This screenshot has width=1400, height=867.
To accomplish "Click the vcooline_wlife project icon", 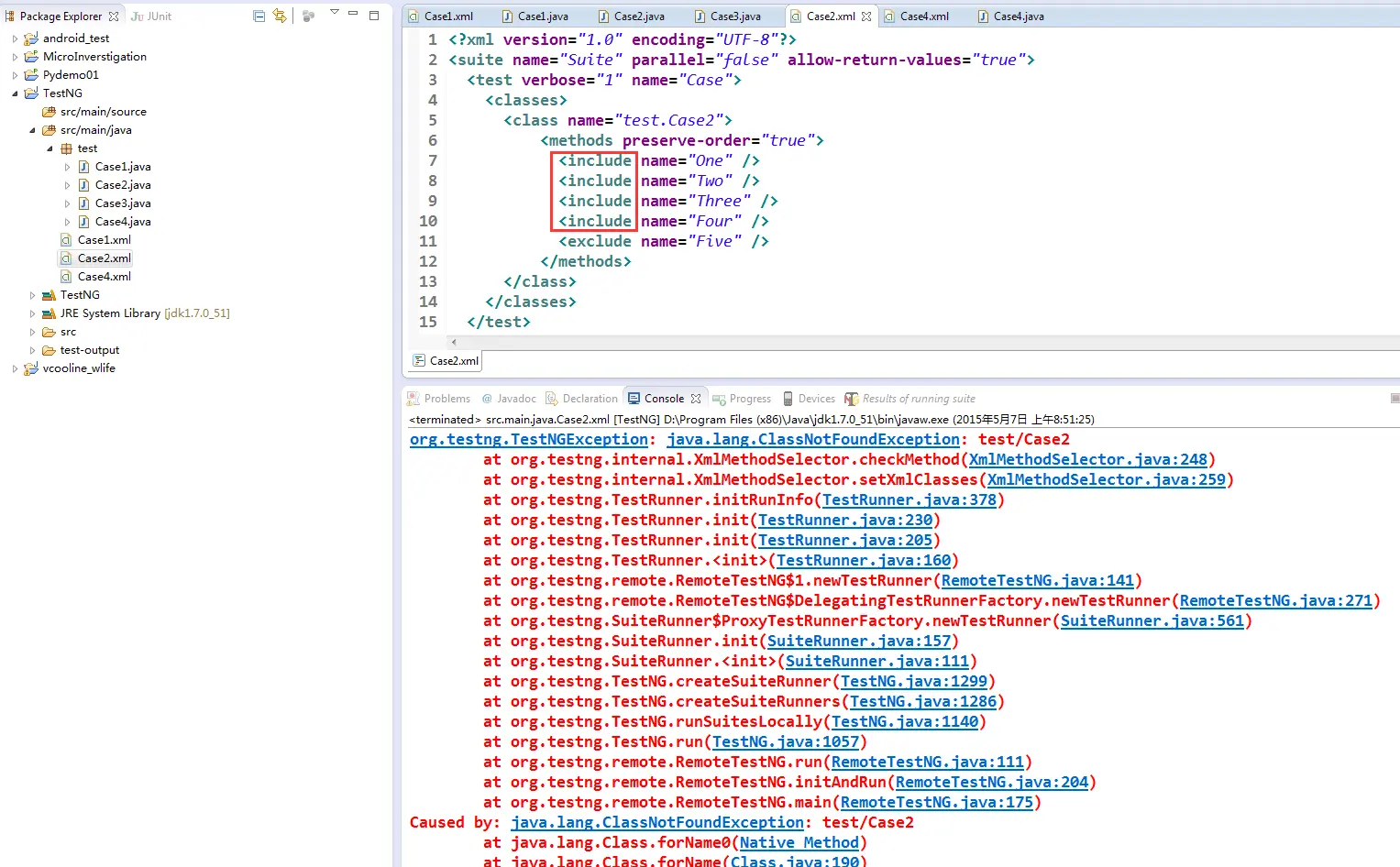I will tap(31, 368).
